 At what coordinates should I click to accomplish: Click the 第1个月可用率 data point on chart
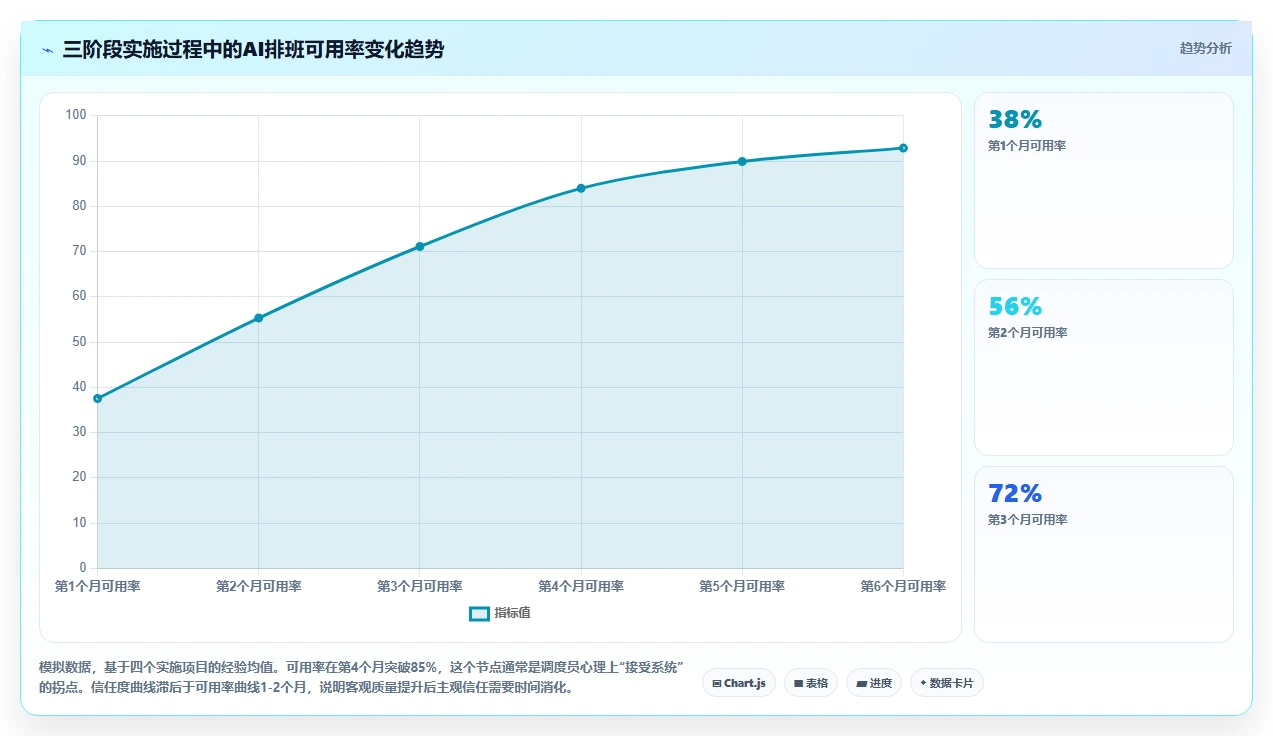point(98,398)
